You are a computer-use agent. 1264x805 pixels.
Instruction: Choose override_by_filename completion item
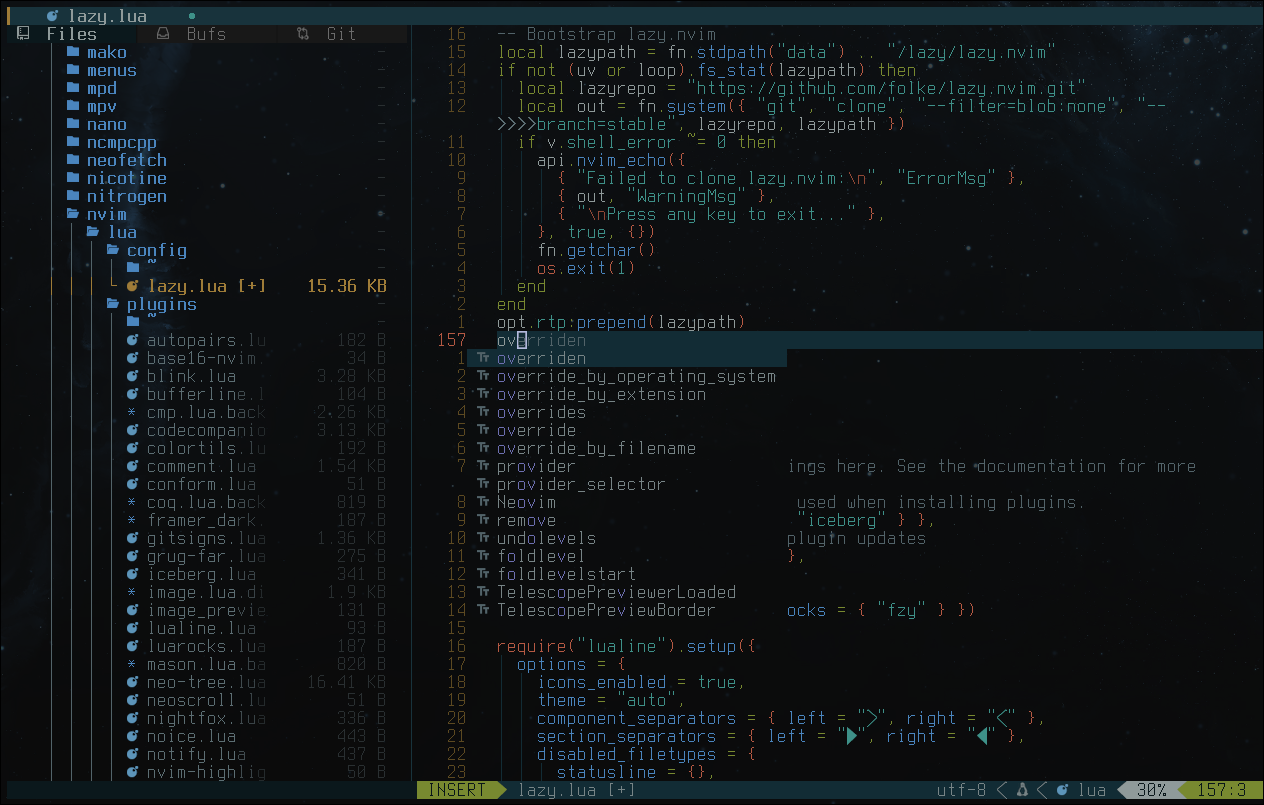pos(596,449)
